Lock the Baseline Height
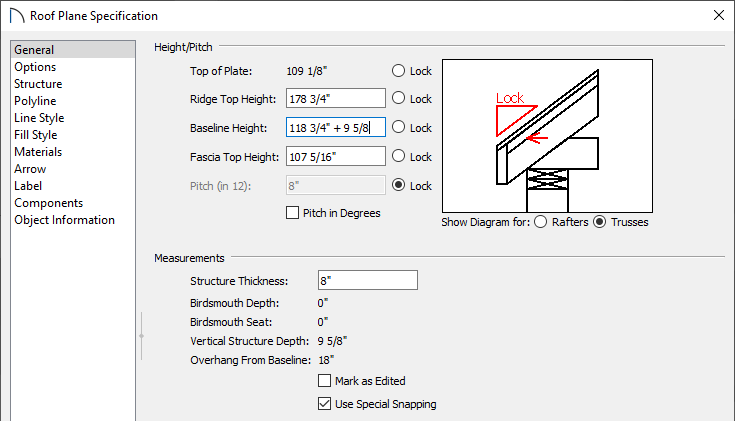This screenshot has width=735, height=421. tap(398, 127)
